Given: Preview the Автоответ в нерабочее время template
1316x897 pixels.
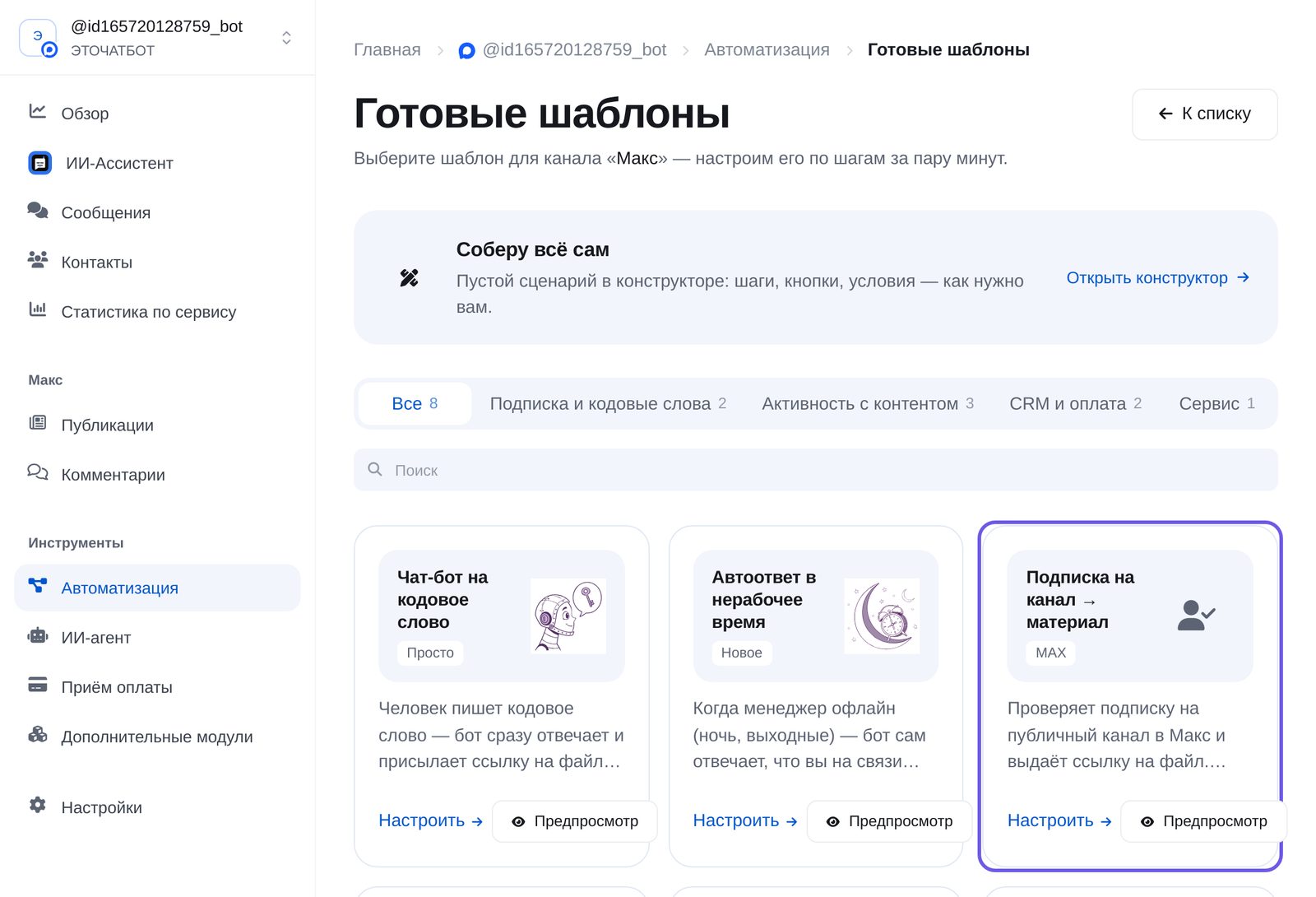Looking at the screenshot, I should pos(890,821).
